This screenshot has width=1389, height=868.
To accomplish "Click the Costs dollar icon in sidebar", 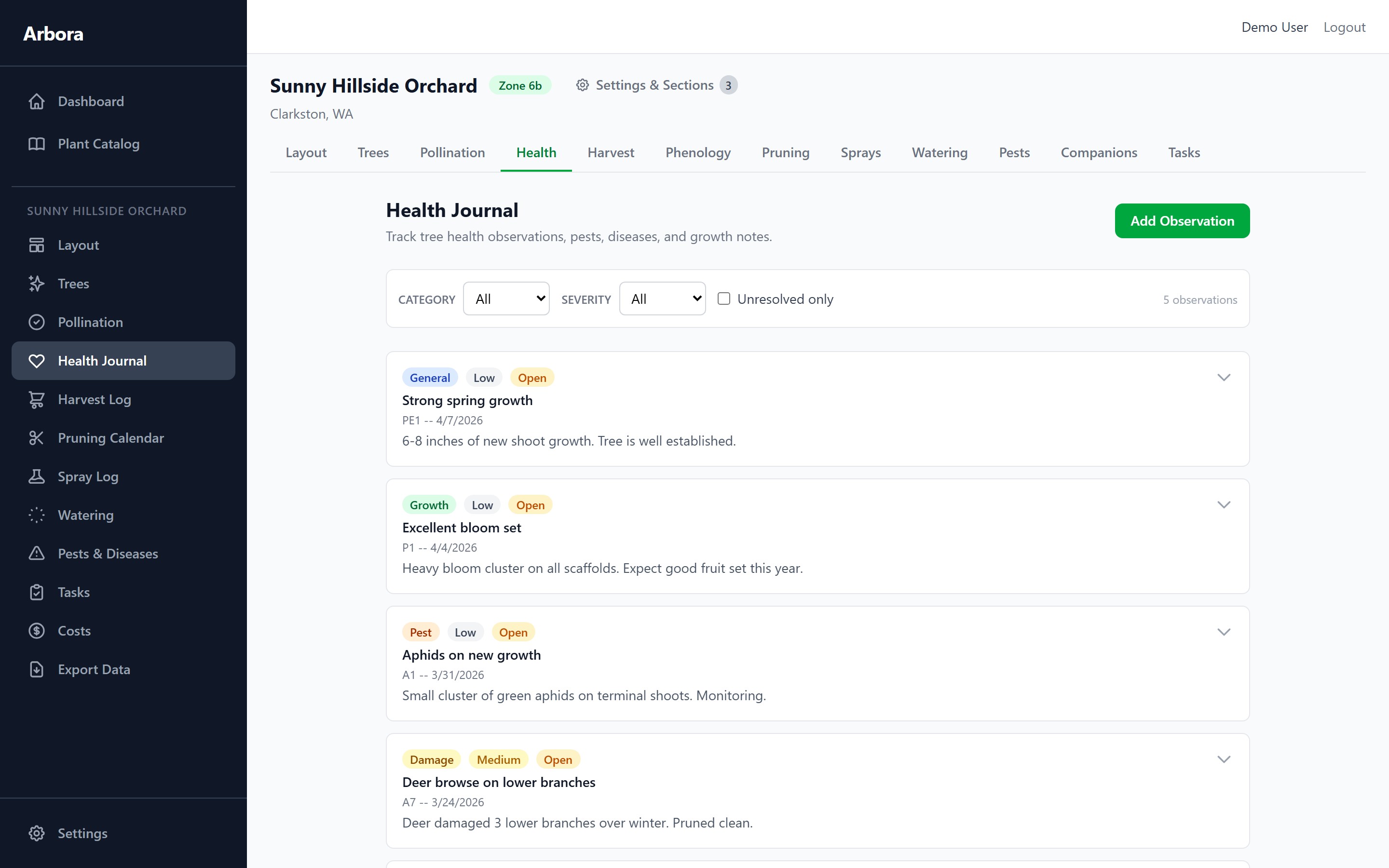I will 36,630.
